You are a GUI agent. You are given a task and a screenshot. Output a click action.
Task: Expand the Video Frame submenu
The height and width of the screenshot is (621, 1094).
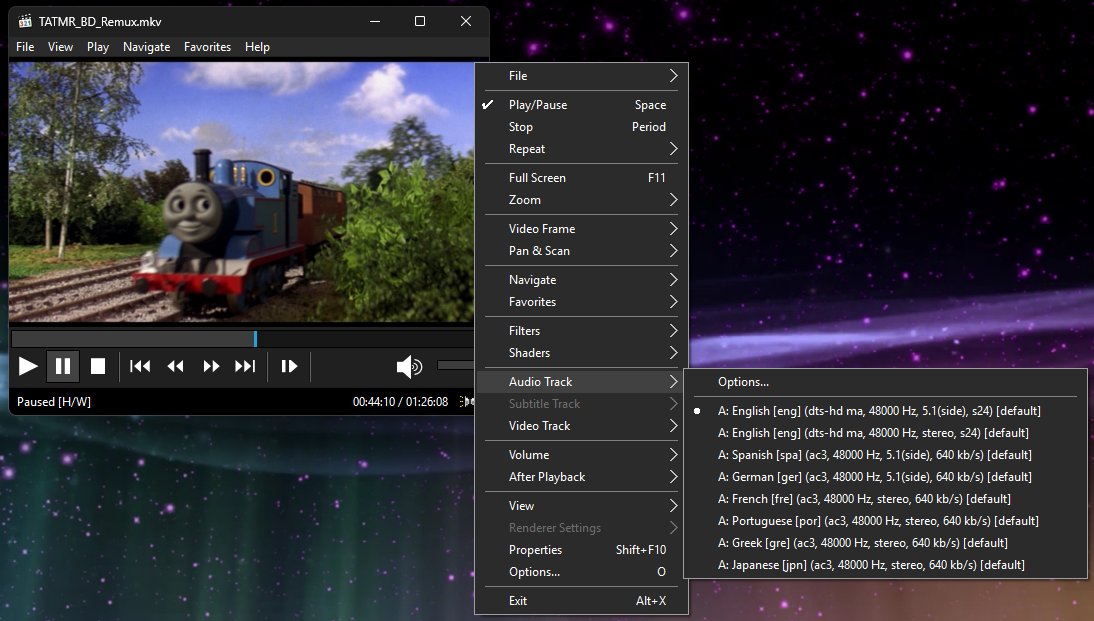click(x=581, y=229)
